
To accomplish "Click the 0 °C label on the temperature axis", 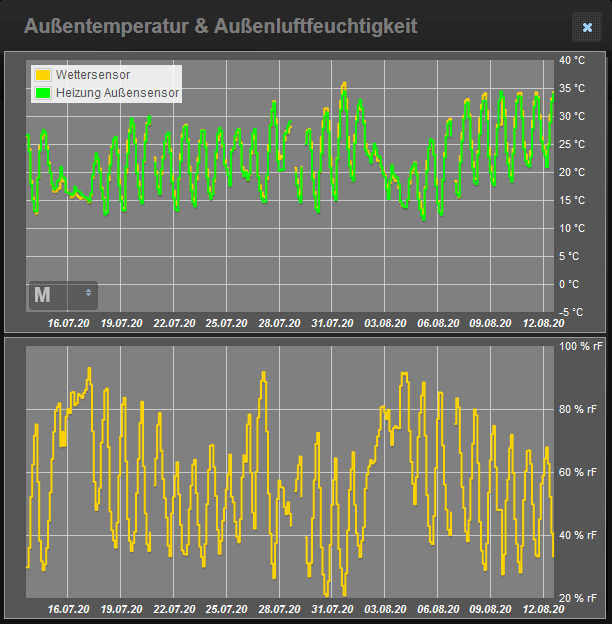I will [568, 284].
